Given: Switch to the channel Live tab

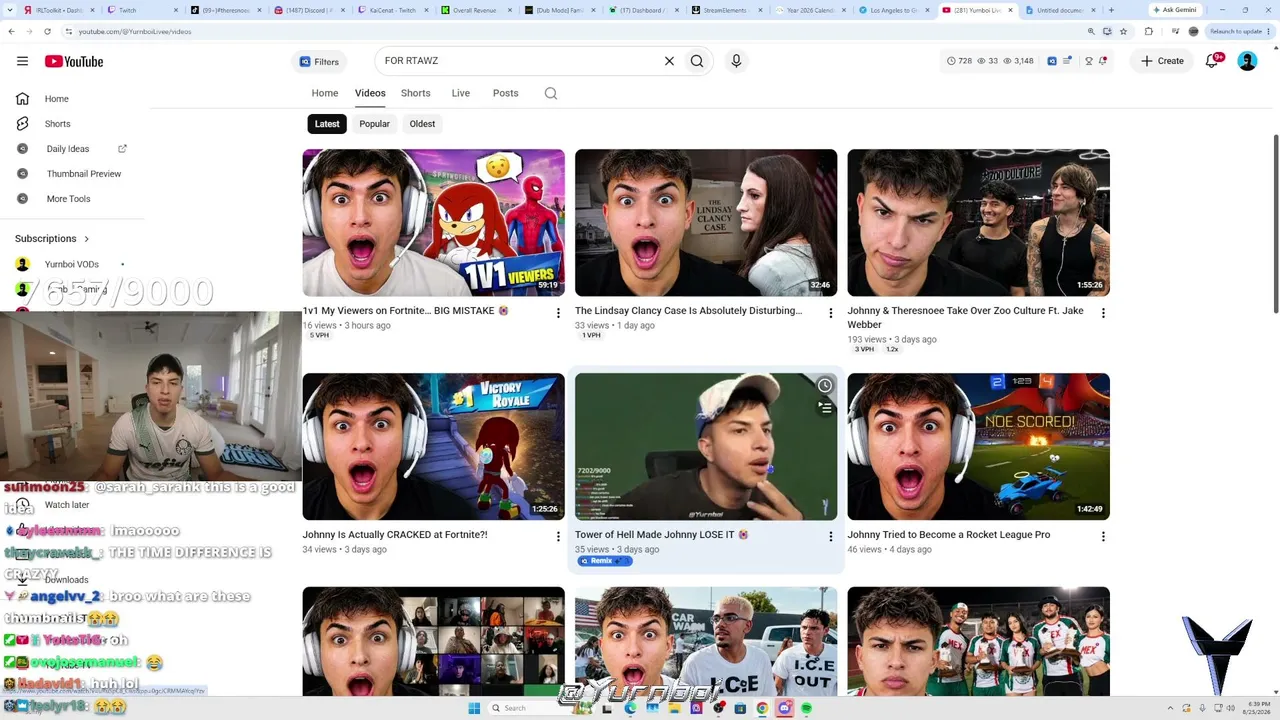Looking at the screenshot, I should tap(461, 93).
